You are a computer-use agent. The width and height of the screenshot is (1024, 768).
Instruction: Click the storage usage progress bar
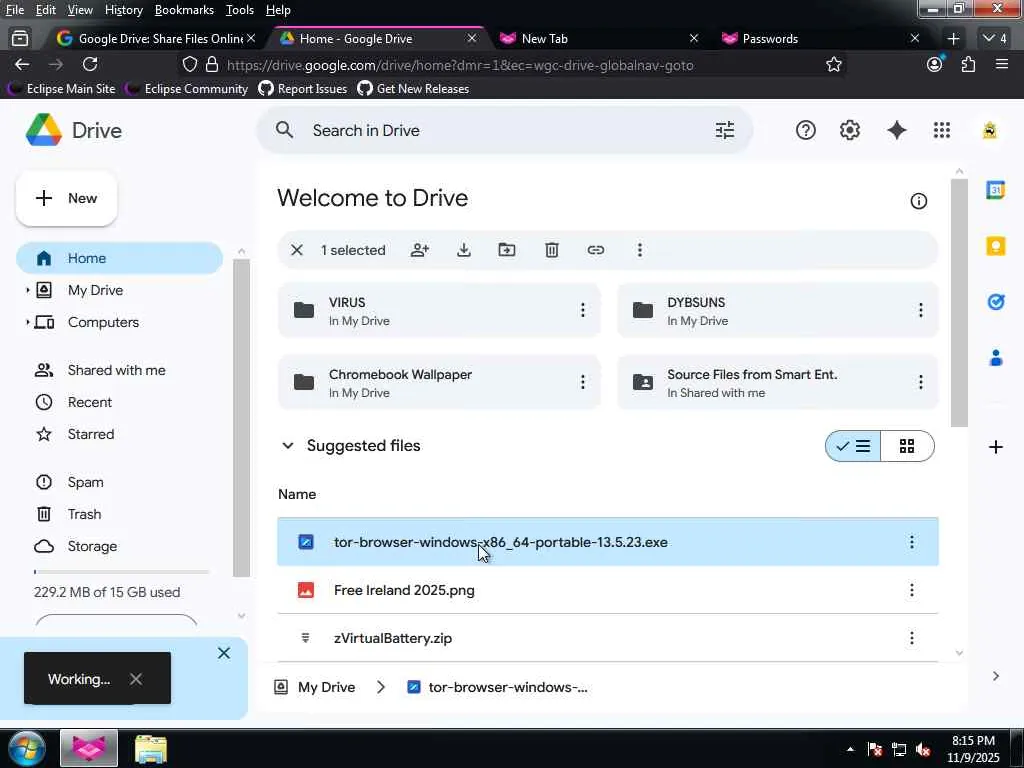pyautogui.click(x=121, y=572)
